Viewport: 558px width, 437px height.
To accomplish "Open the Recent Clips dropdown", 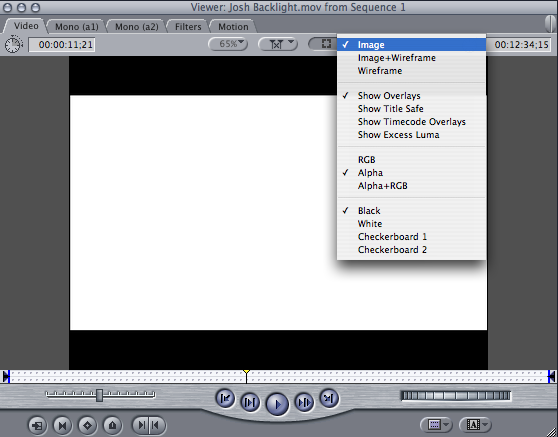I will pyautogui.click(x=435, y=425).
